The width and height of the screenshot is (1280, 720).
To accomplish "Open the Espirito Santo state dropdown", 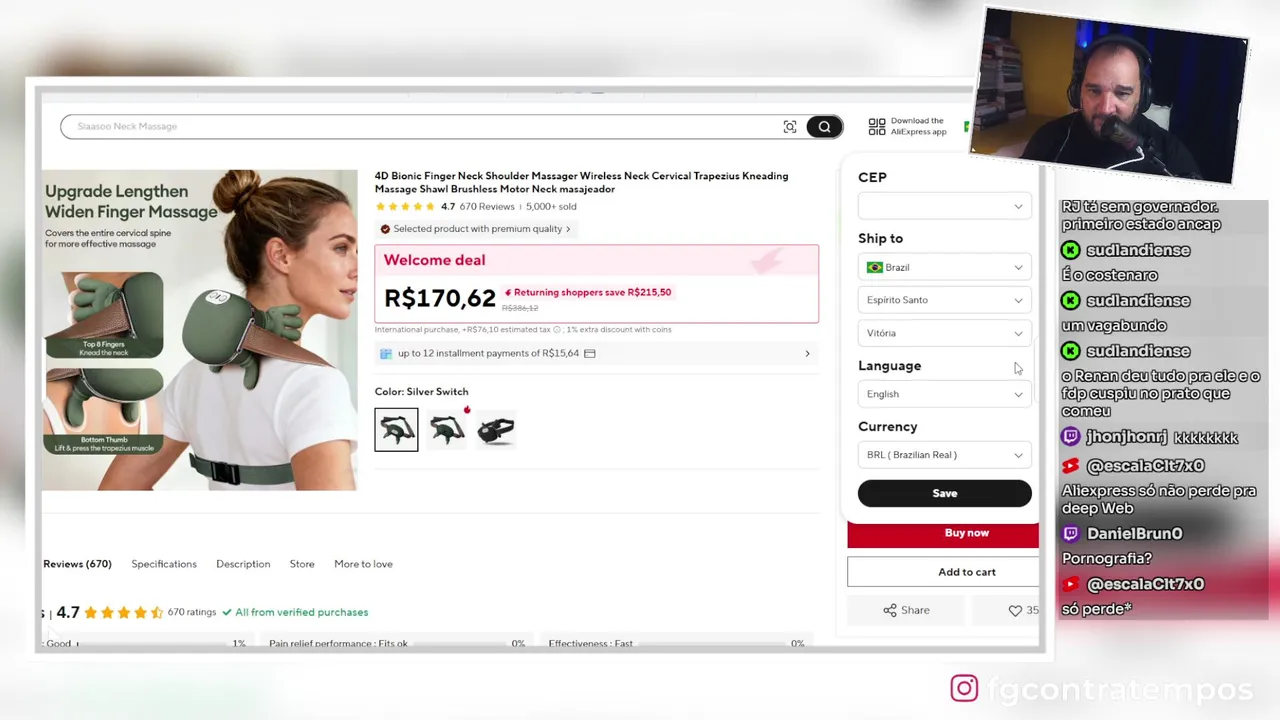I will (944, 300).
